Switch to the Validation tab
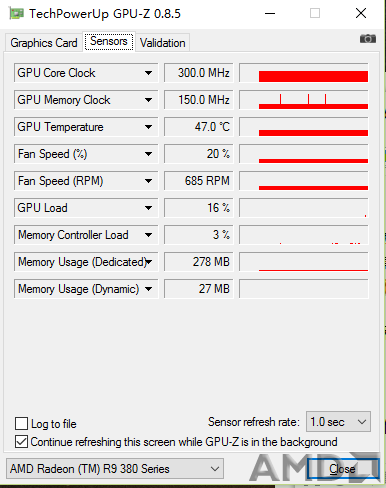The image size is (386, 488). coord(163,42)
